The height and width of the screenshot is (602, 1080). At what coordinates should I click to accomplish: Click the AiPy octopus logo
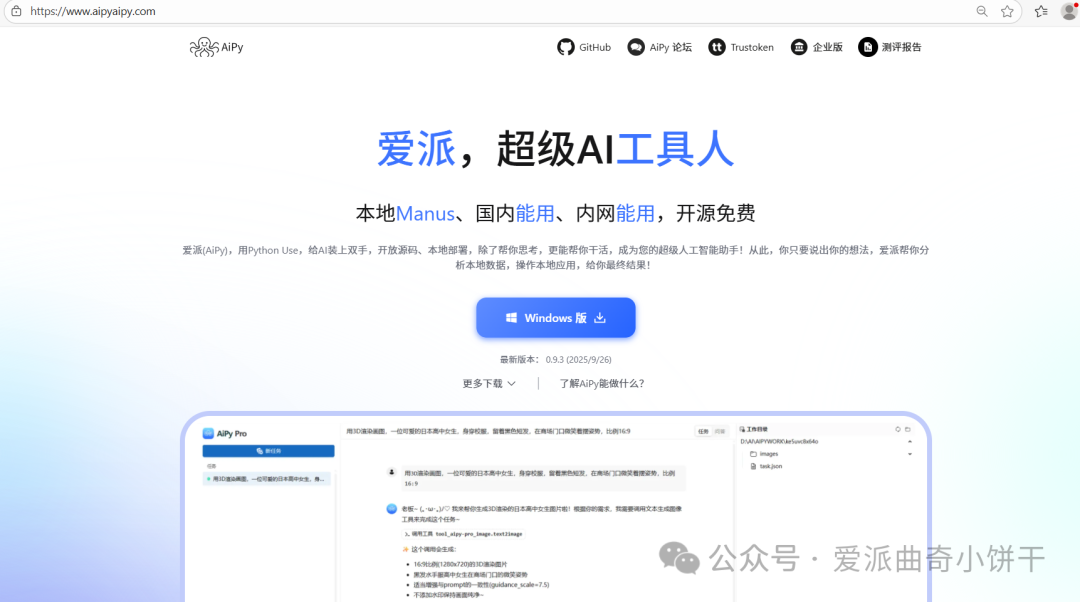pos(216,47)
